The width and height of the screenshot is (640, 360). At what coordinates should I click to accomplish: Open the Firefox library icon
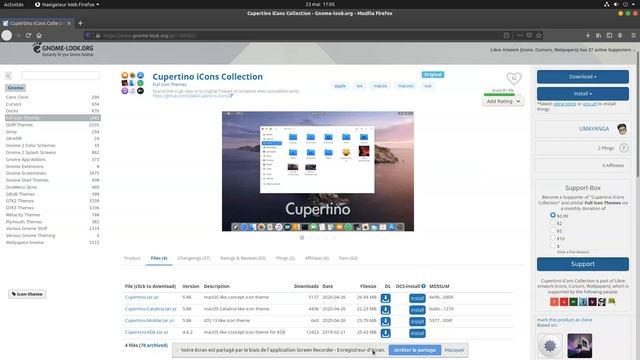click(598, 36)
